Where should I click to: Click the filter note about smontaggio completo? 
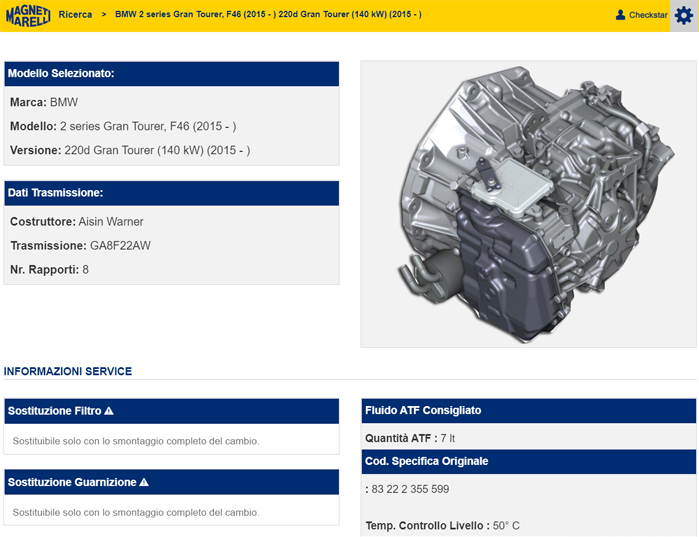click(136, 441)
